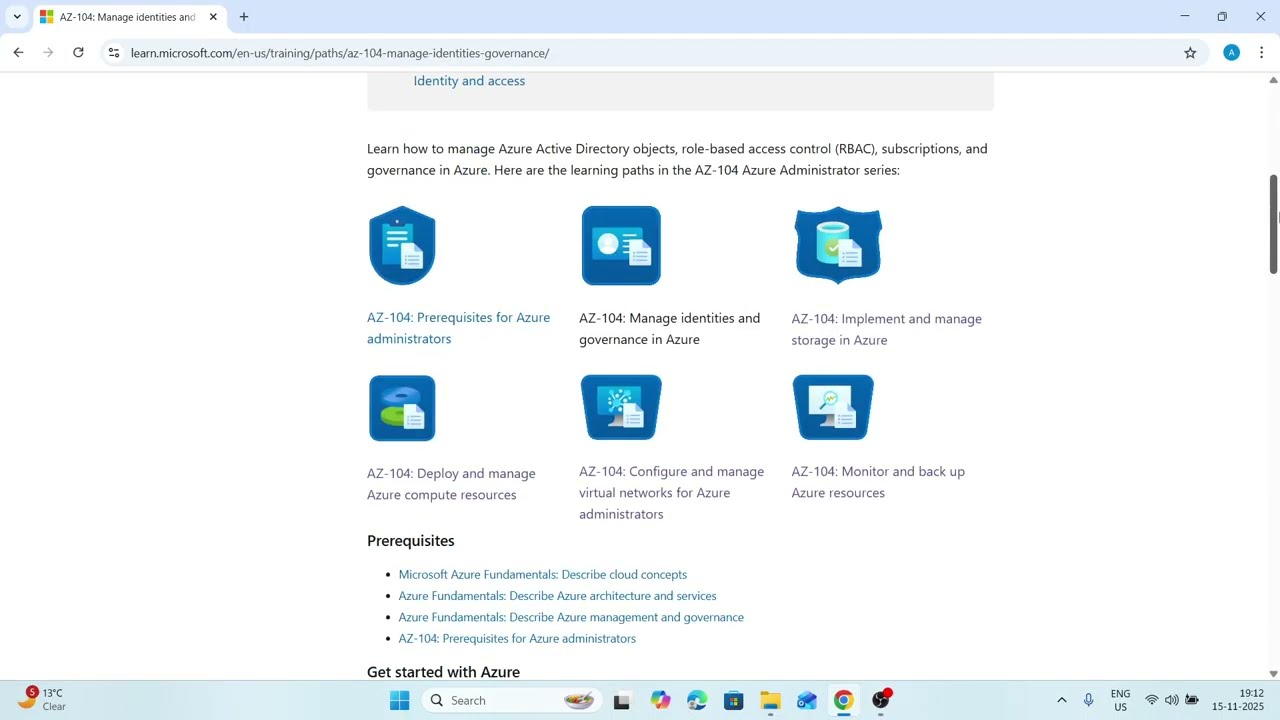Open the AZ-104 Prerequisites link in the bullet list
Screen dimensions: 1280x720
(517, 638)
